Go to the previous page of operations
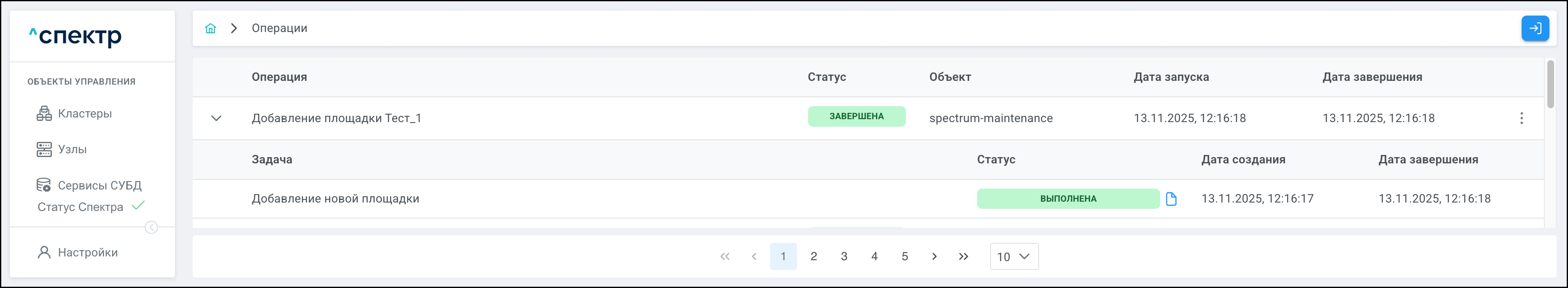Screen dimensions: 1568x288 click(x=754, y=256)
